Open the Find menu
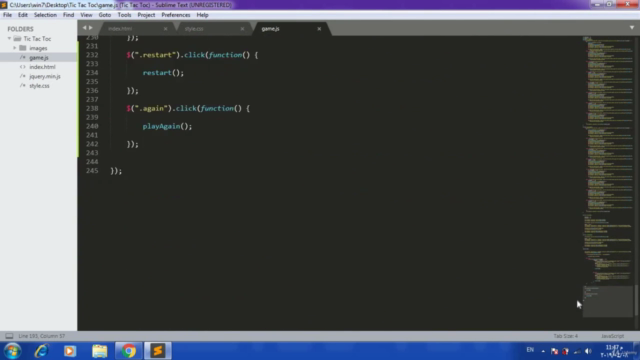Image resolution: width=640 pixels, height=360 pixels. click(68, 15)
